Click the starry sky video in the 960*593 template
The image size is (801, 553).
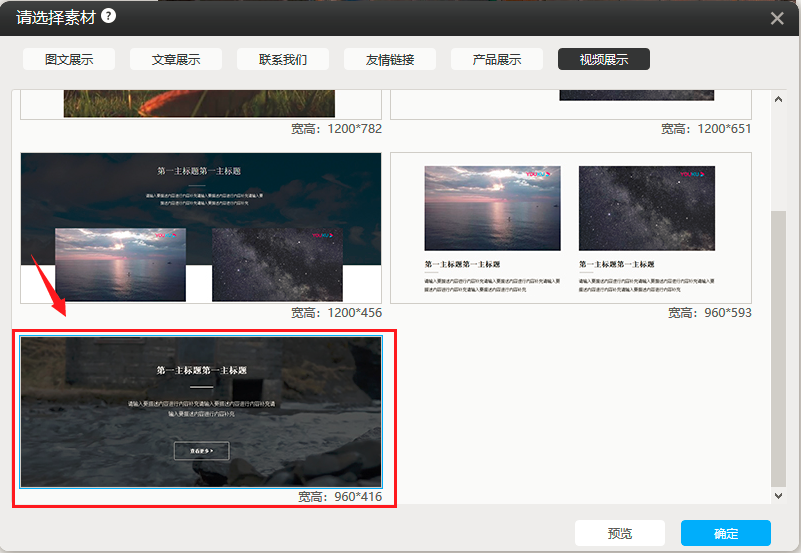tap(647, 208)
